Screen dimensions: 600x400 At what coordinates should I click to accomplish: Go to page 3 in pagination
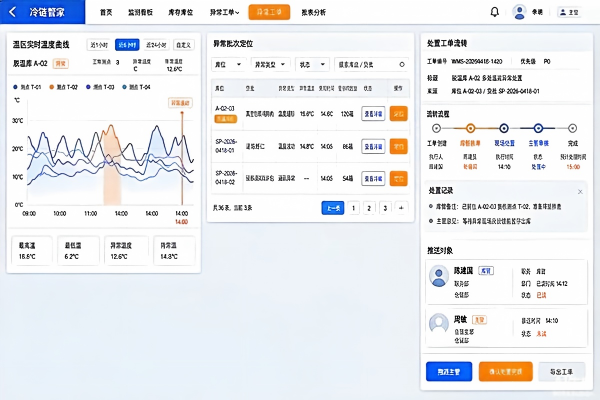tap(385, 208)
